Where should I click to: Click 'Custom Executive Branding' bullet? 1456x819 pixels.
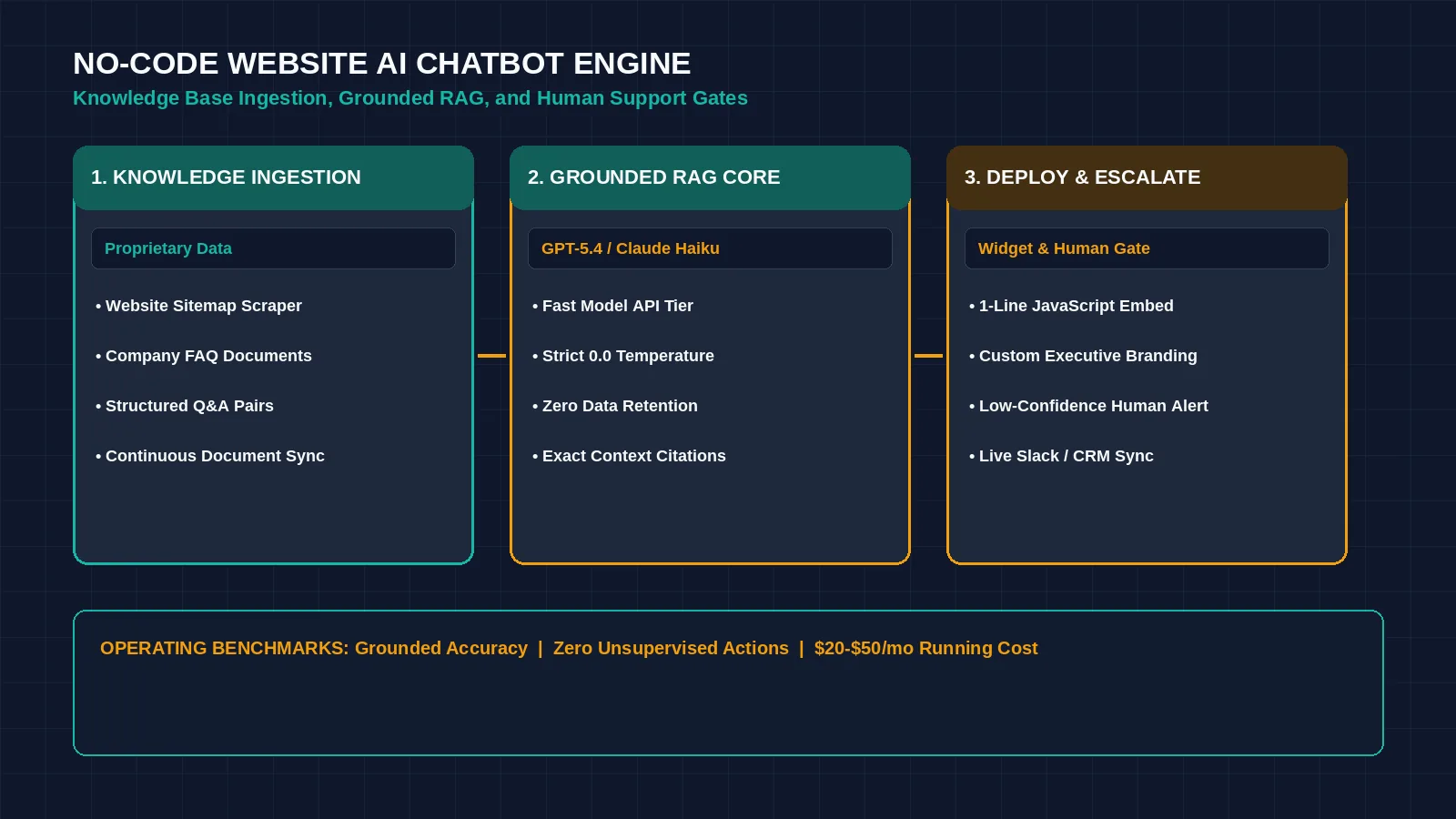[1083, 356]
